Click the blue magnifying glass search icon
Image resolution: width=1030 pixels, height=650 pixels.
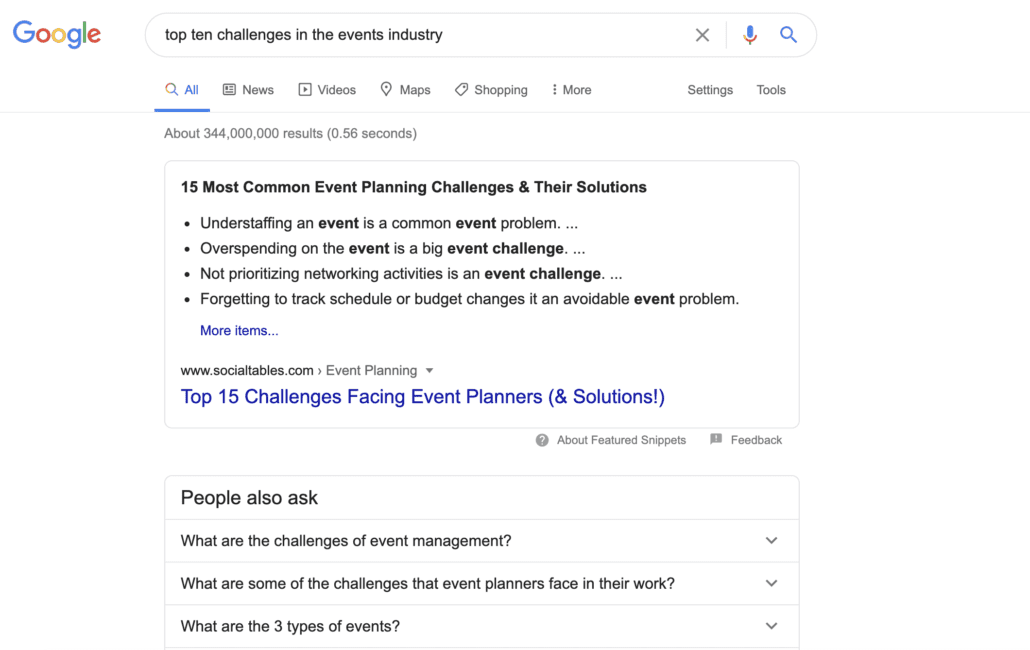[x=788, y=35]
